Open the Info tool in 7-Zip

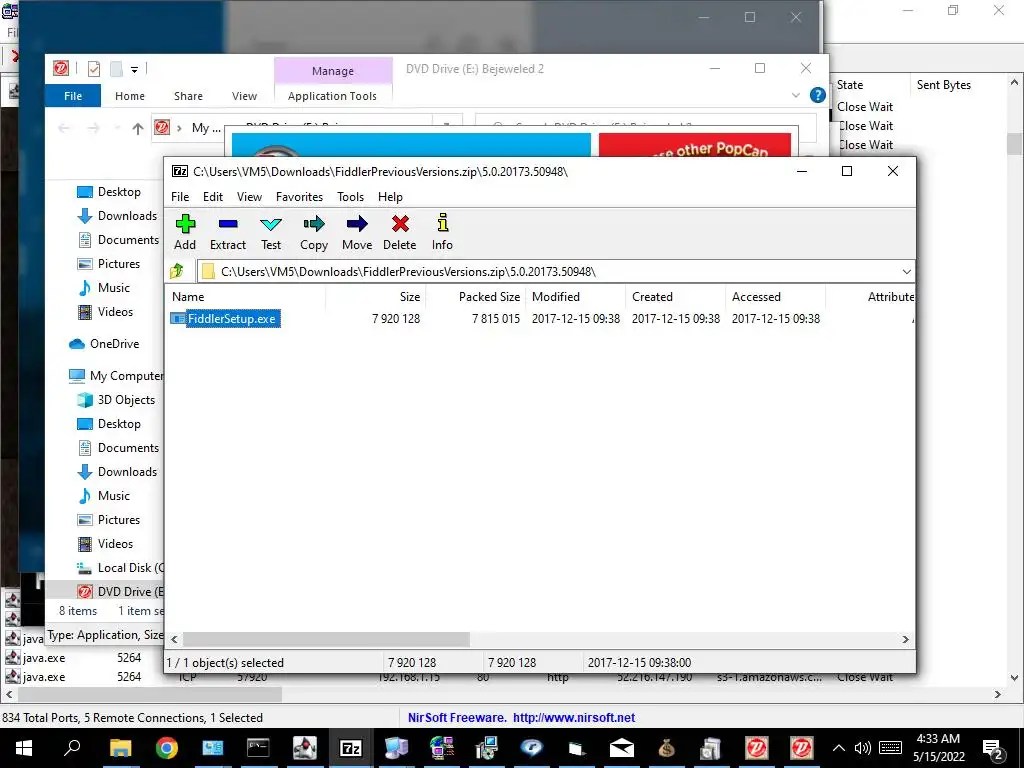442,232
